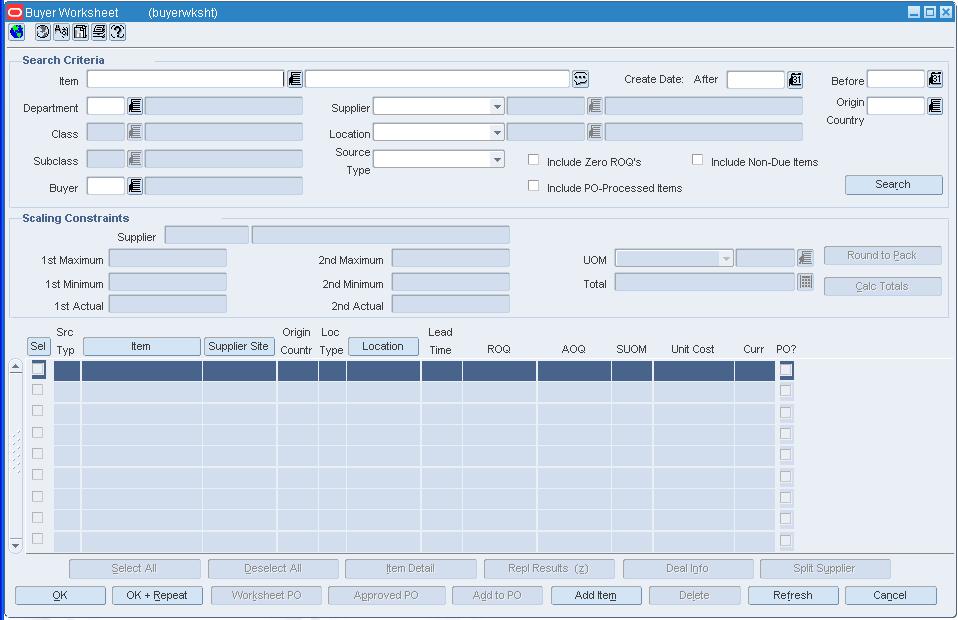
Task: Click the Supplier Site column header button
Action: pos(238,346)
